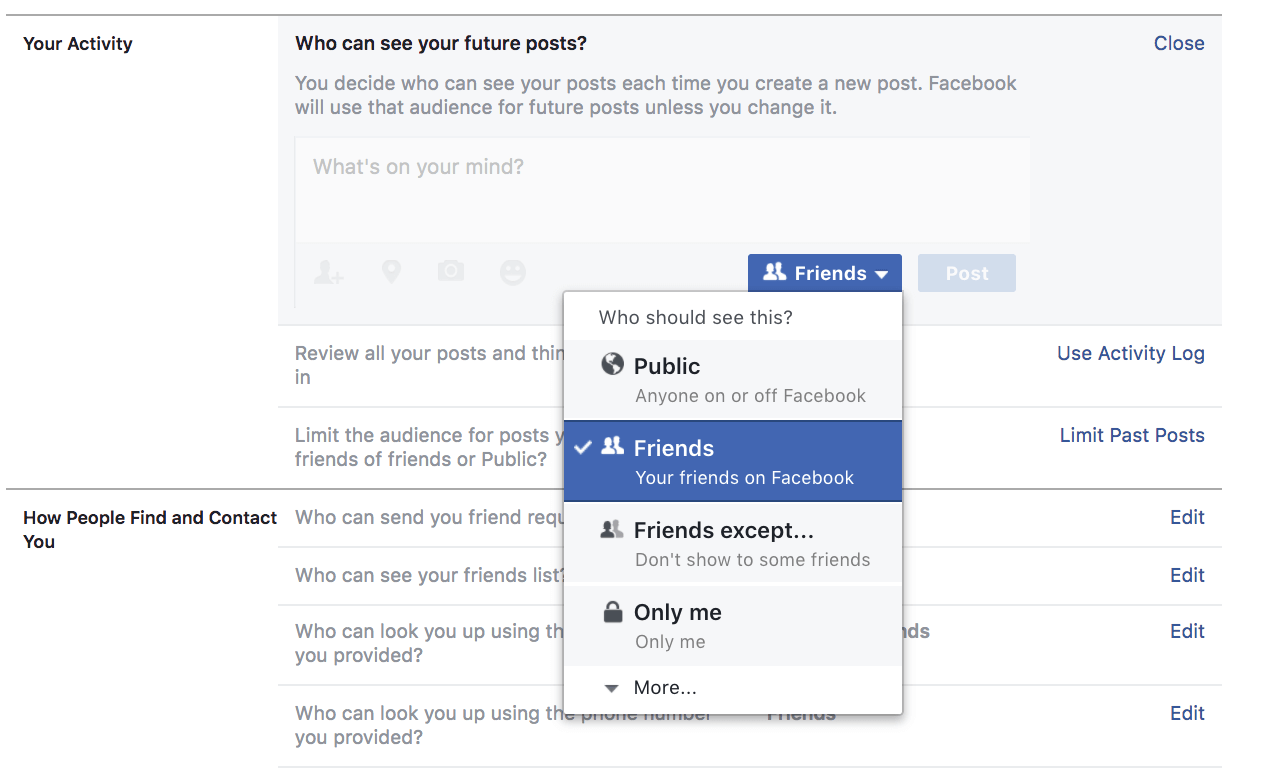Choose Friends except... option

point(732,543)
